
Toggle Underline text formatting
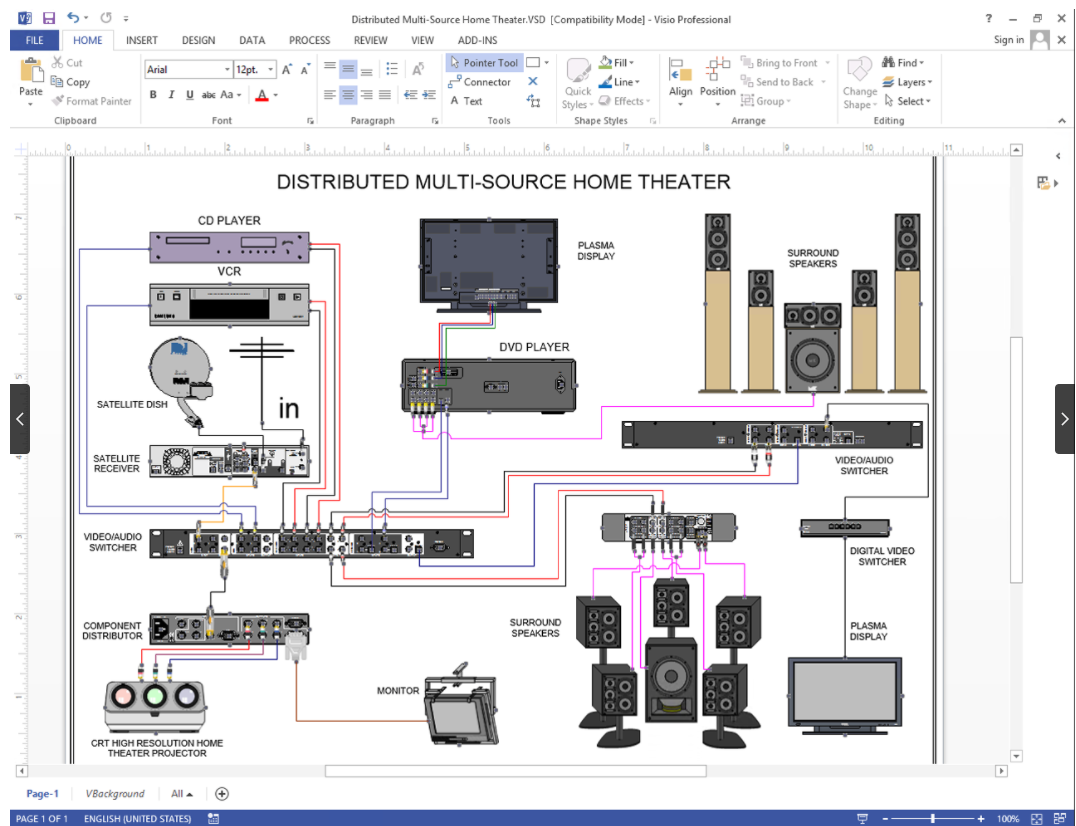tap(189, 95)
